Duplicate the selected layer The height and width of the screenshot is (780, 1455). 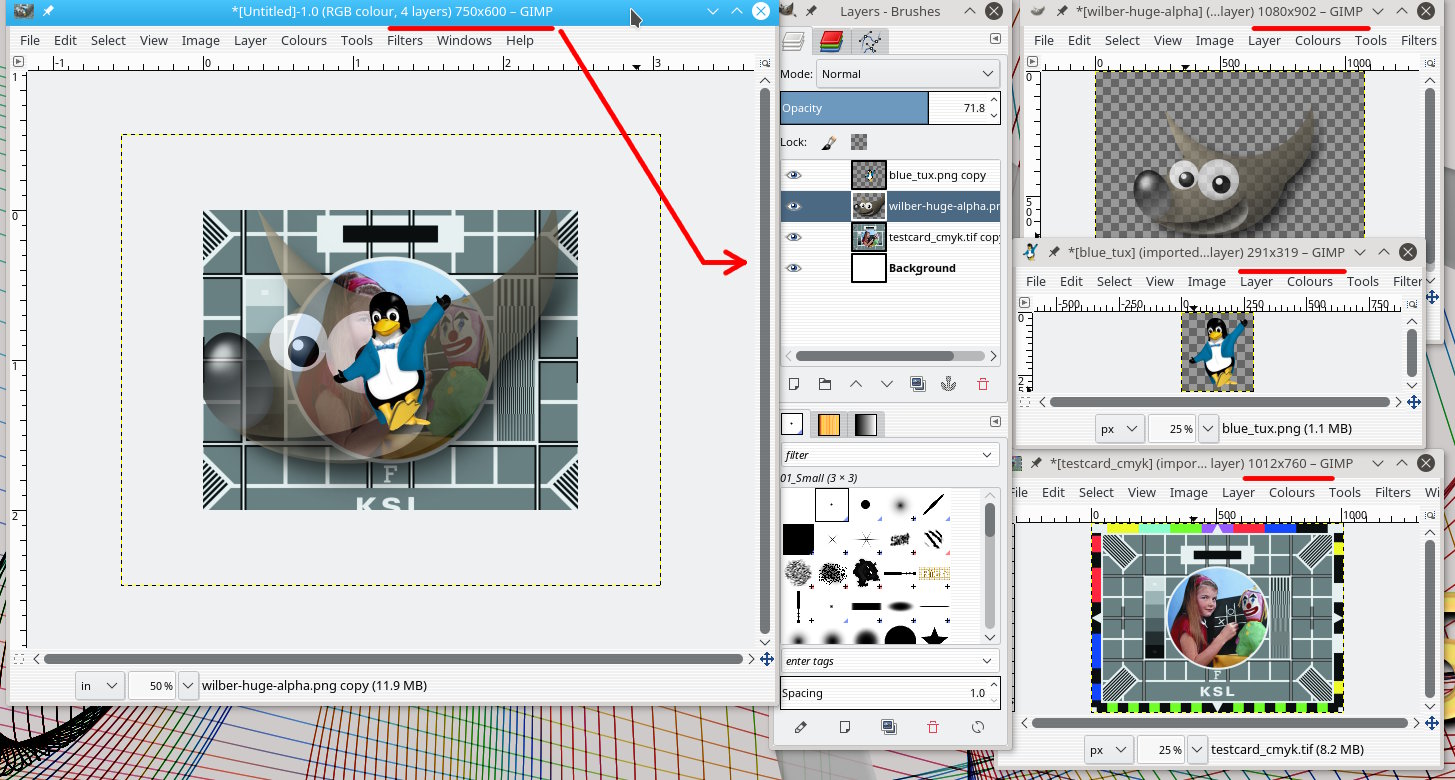[x=918, y=384]
